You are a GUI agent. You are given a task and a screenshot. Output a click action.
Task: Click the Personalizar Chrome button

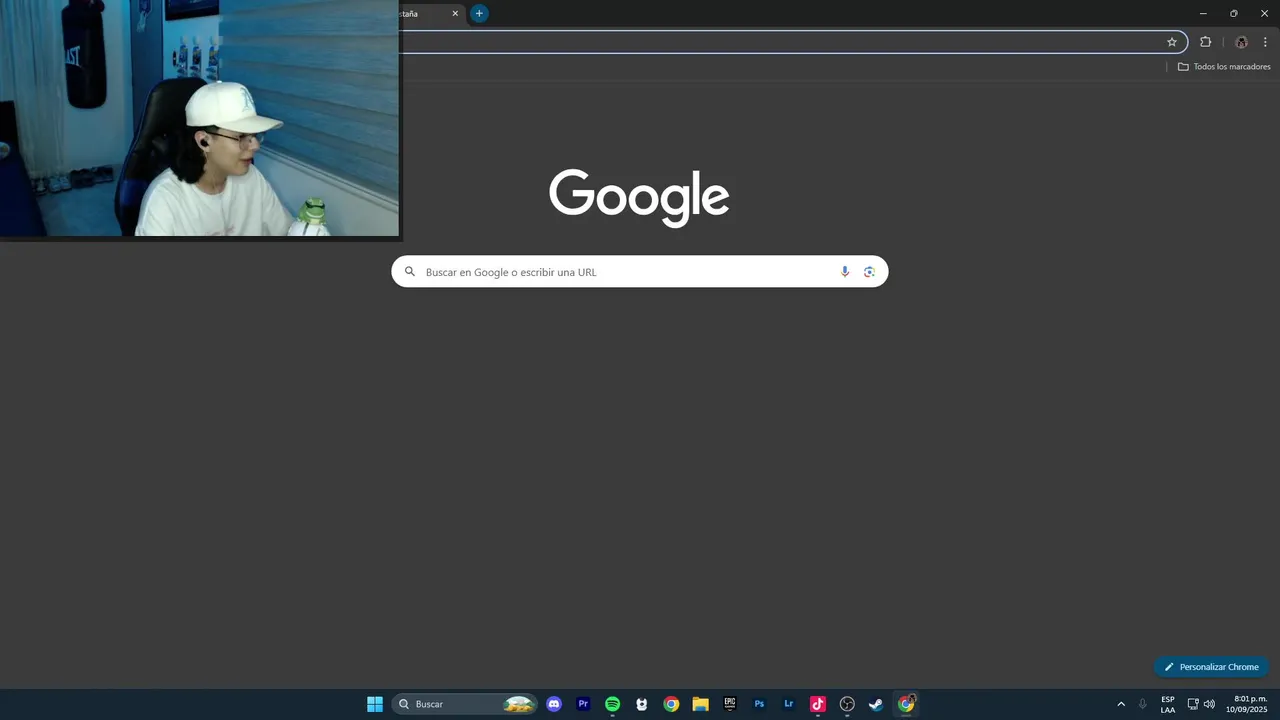[x=1211, y=667]
